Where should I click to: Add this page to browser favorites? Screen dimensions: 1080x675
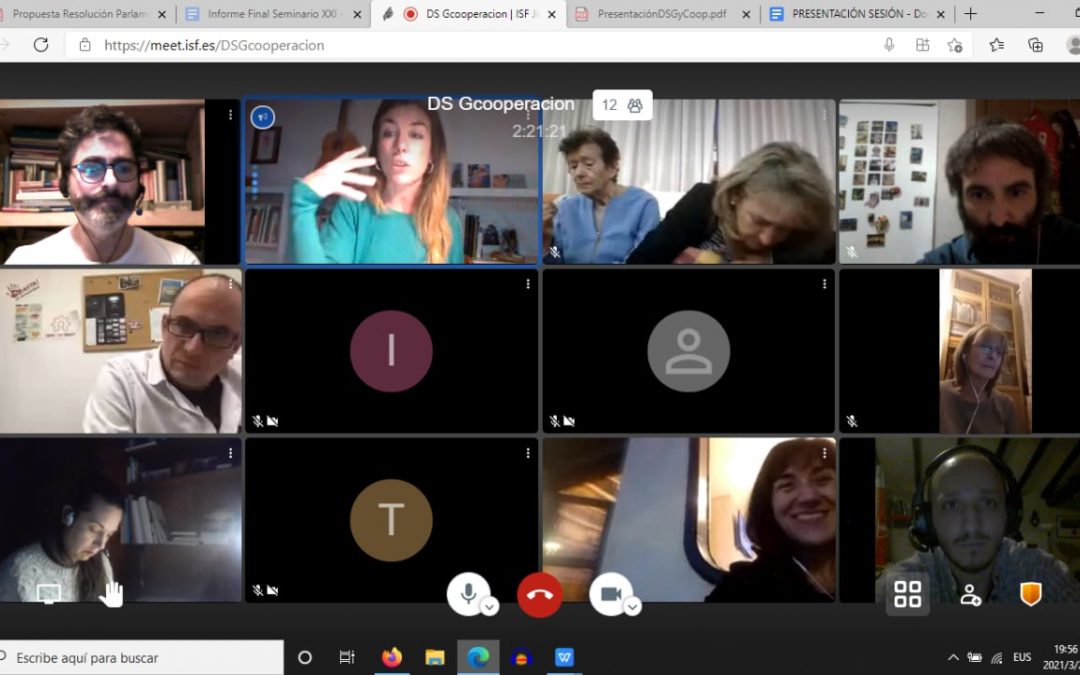tap(996, 45)
